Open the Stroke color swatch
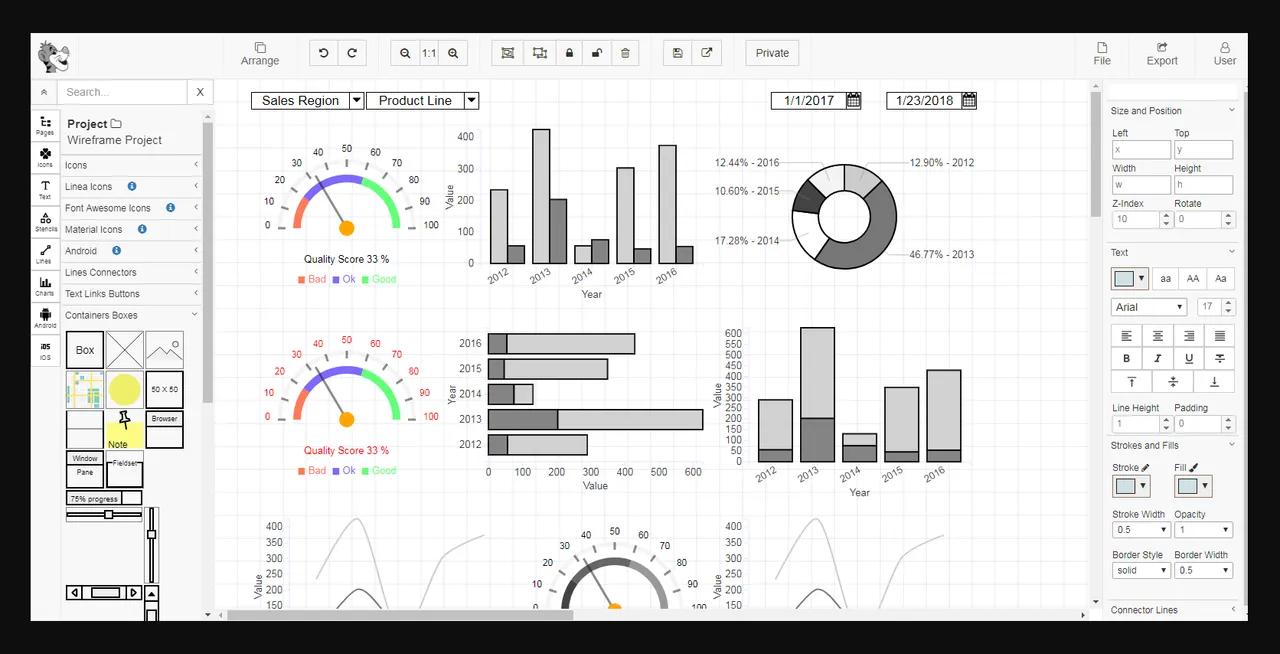The image size is (1280, 654). tap(1131, 486)
